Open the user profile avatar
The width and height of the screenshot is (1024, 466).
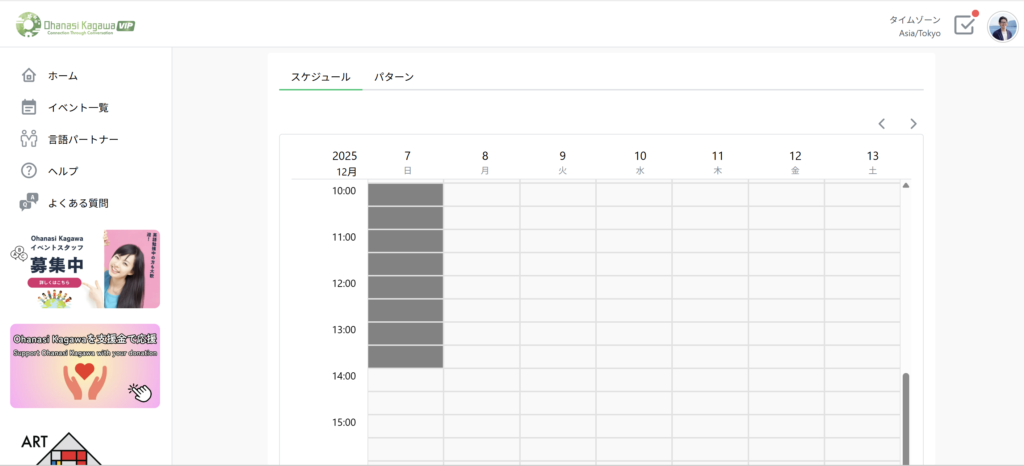pyautogui.click(x=1002, y=26)
